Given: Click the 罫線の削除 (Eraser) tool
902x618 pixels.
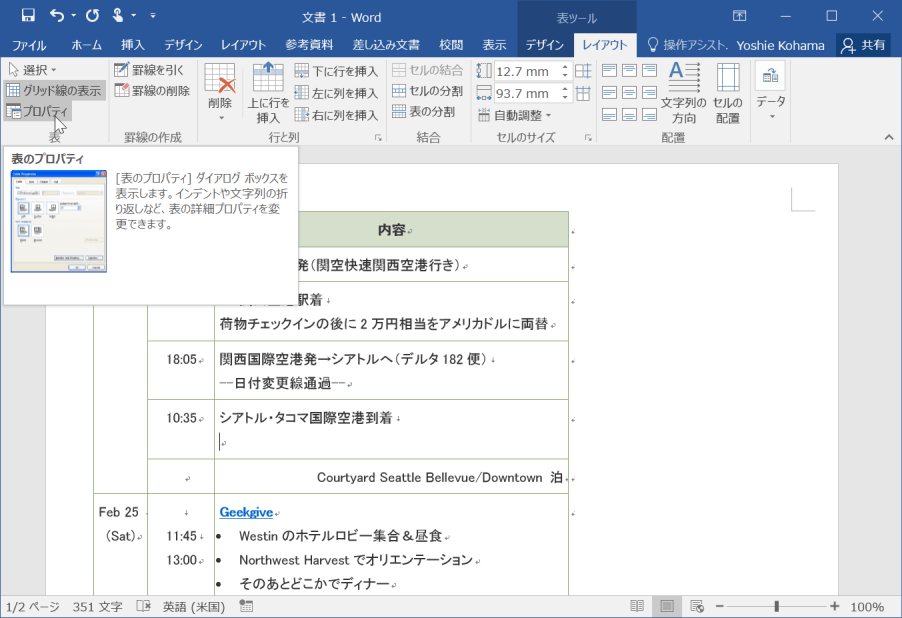Looking at the screenshot, I should coord(153,89).
